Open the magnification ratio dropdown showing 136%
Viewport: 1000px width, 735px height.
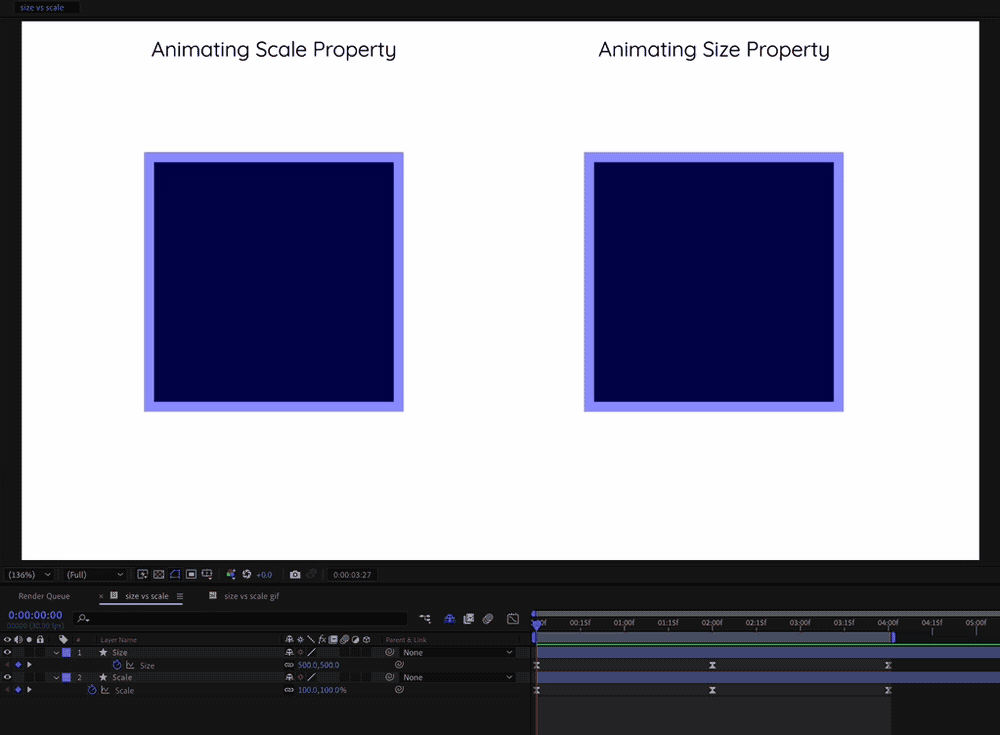[28, 574]
